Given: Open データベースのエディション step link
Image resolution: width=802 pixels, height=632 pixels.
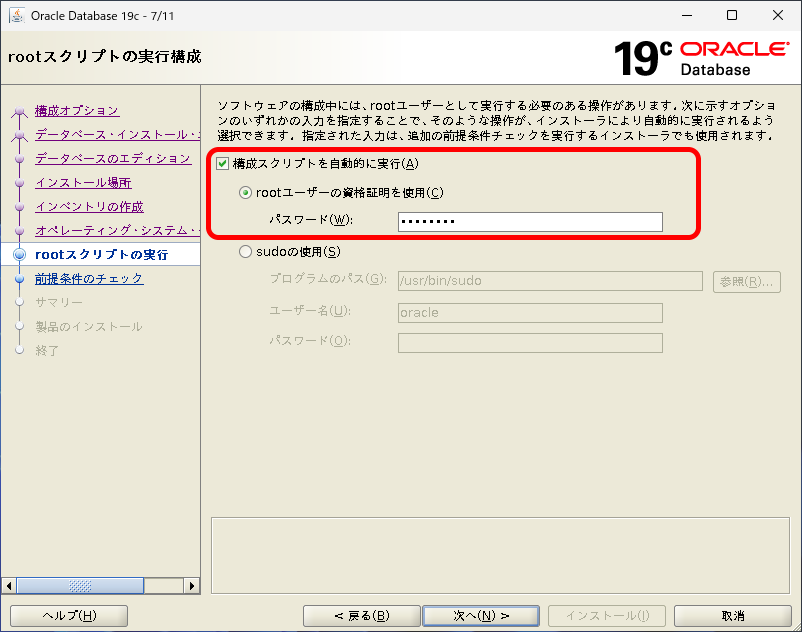Looking at the screenshot, I should tap(113, 159).
